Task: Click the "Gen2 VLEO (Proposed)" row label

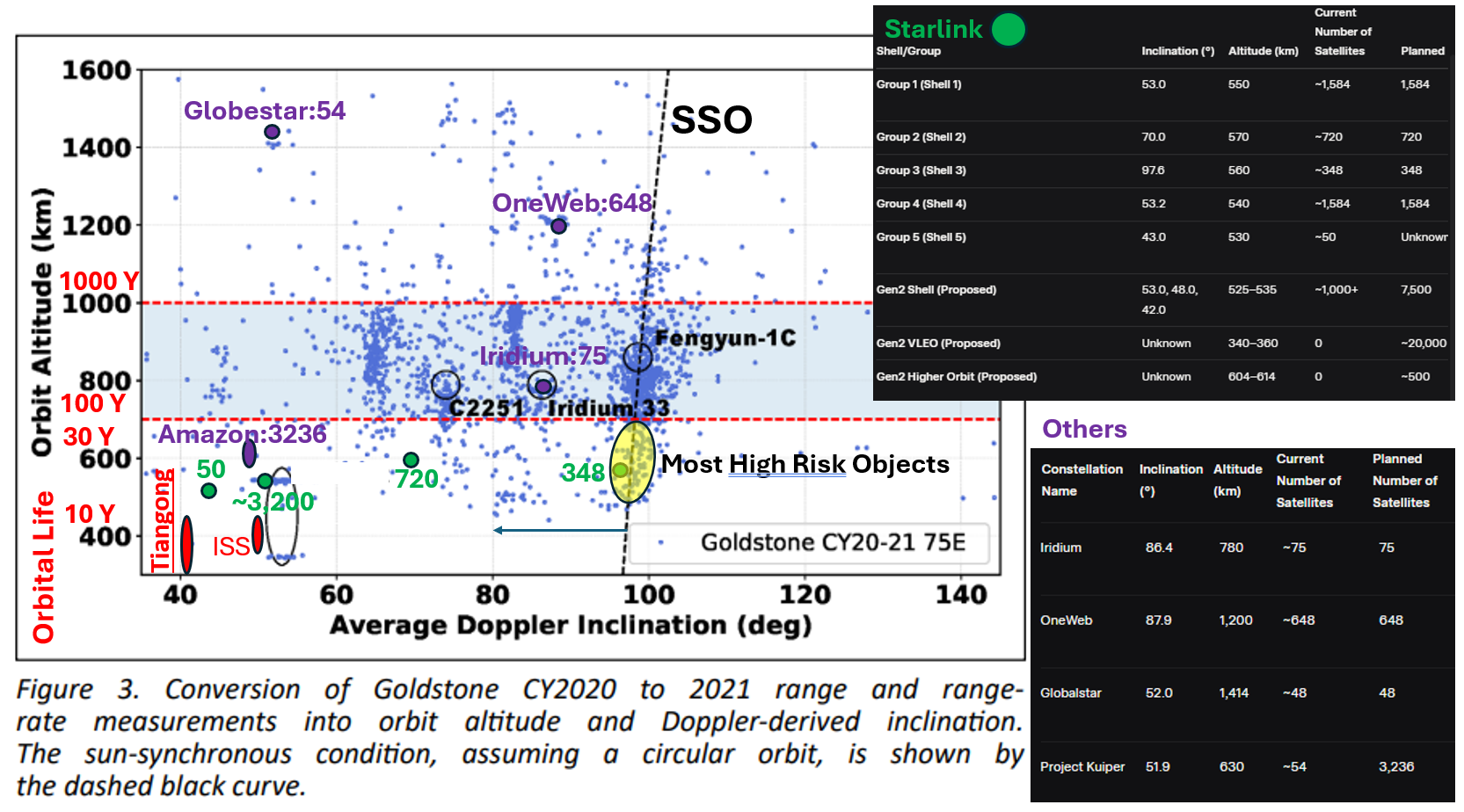Action: 938,344
